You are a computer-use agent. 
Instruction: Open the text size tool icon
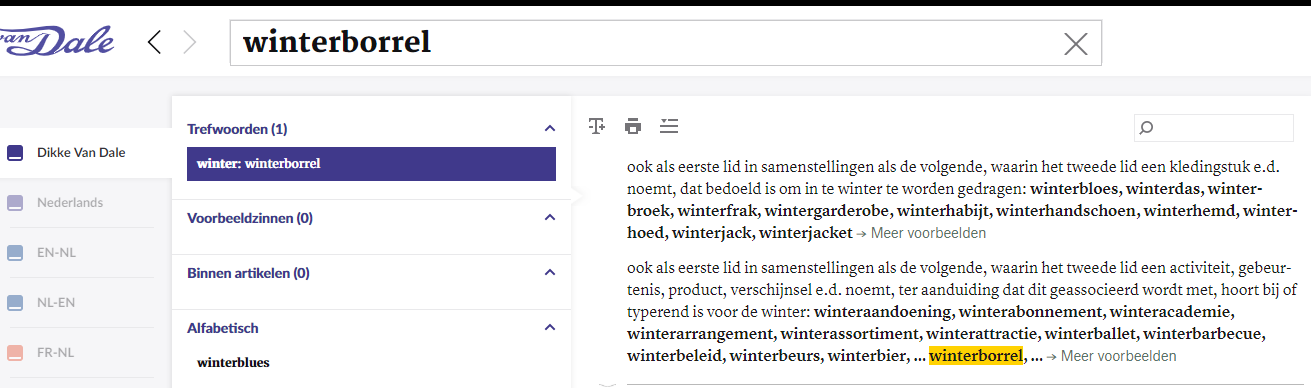point(597,125)
